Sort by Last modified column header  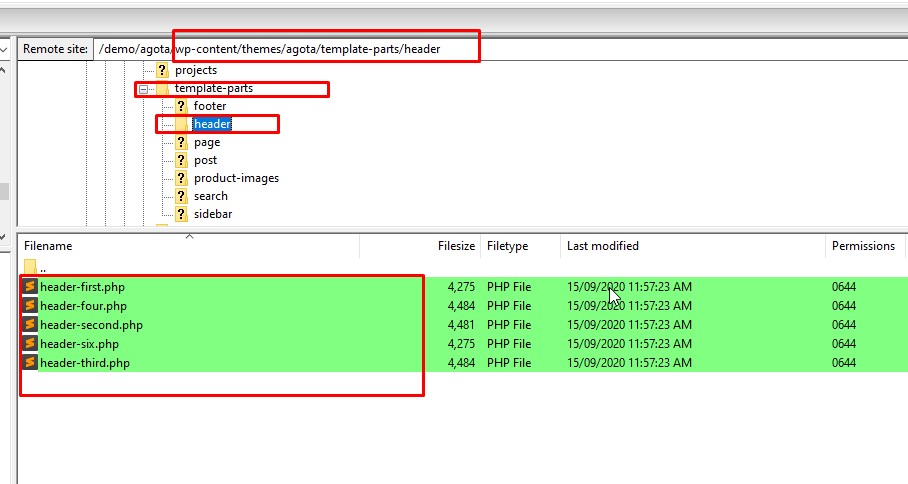click(602, 246)
